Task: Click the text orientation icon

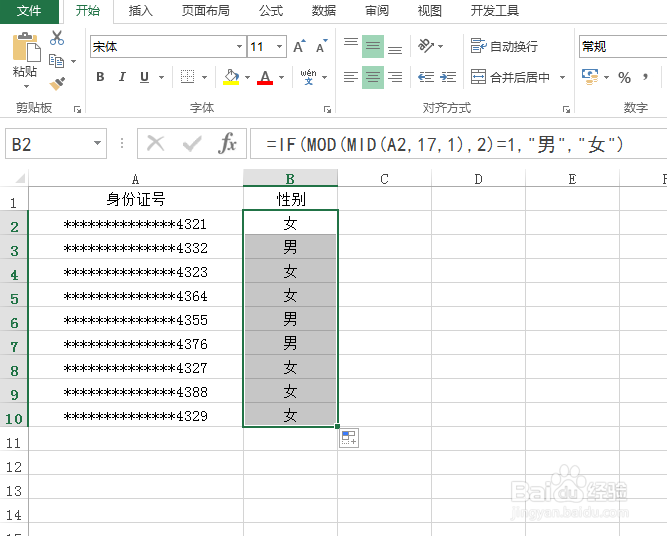Action: pos(426,45)
